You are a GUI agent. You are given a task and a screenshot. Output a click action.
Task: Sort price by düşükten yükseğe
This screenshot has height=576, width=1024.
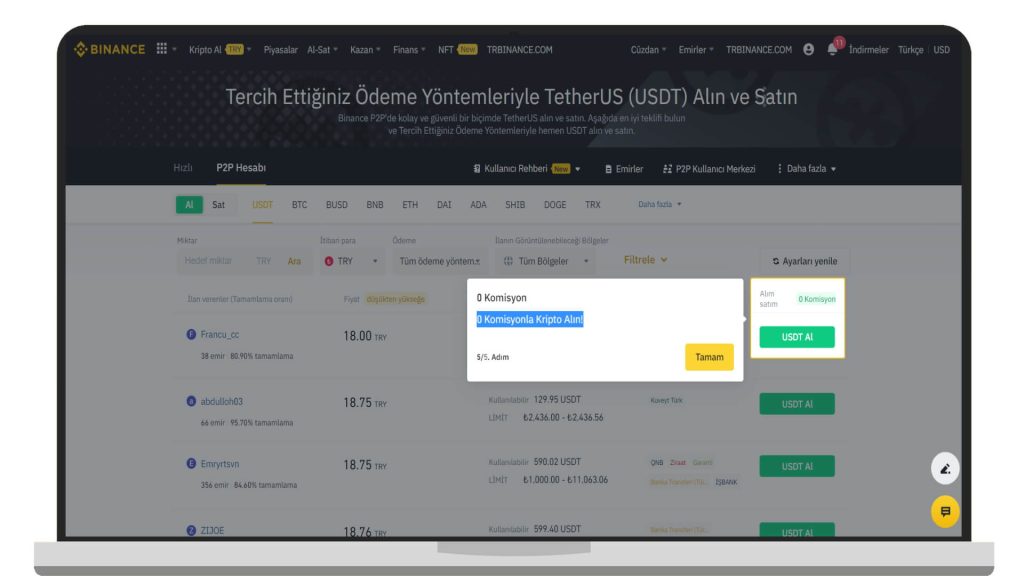(395, 299)
